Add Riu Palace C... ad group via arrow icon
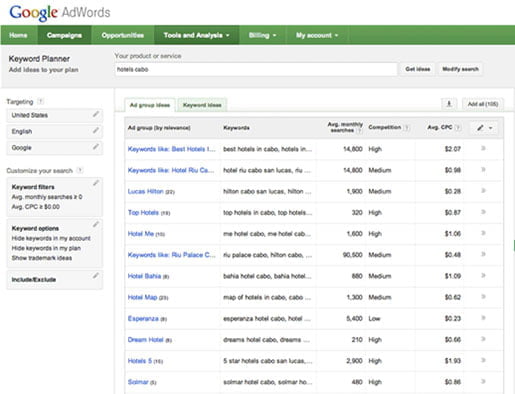Image resolution: width=515 pixels, height=394 pixels. click(483, 254)
